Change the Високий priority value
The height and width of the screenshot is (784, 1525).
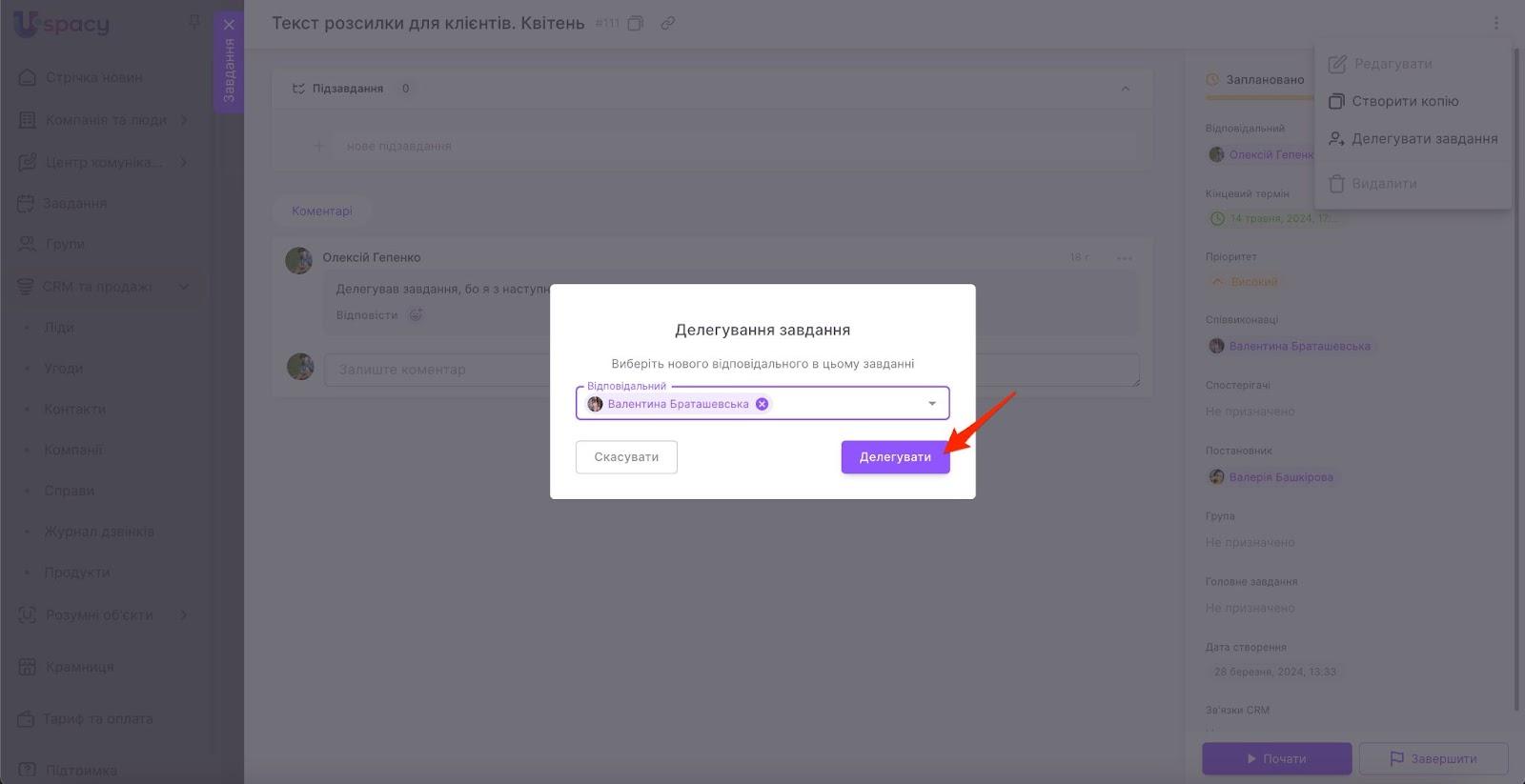tap(1244, 282)
